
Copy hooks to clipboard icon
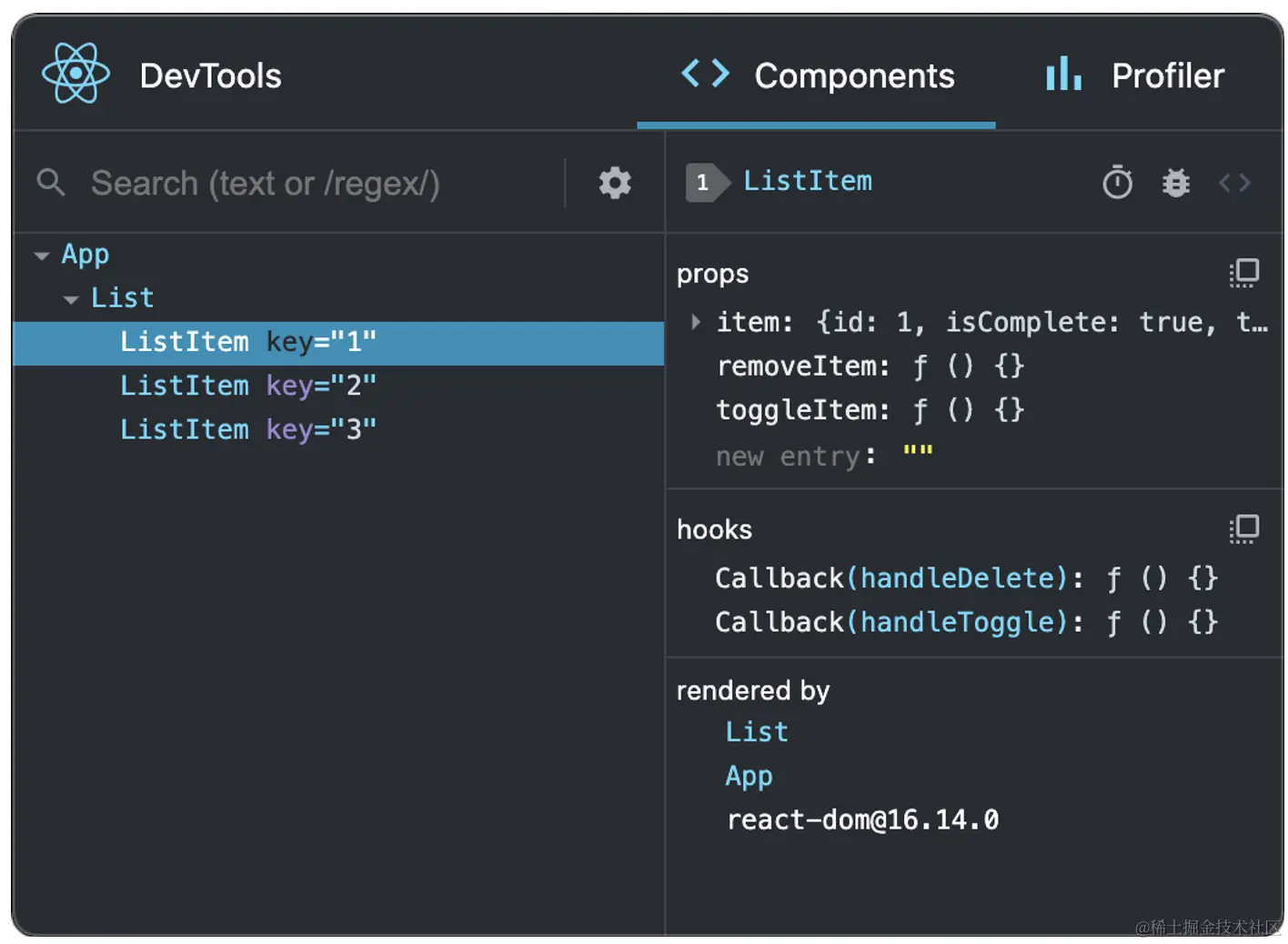1243,528
